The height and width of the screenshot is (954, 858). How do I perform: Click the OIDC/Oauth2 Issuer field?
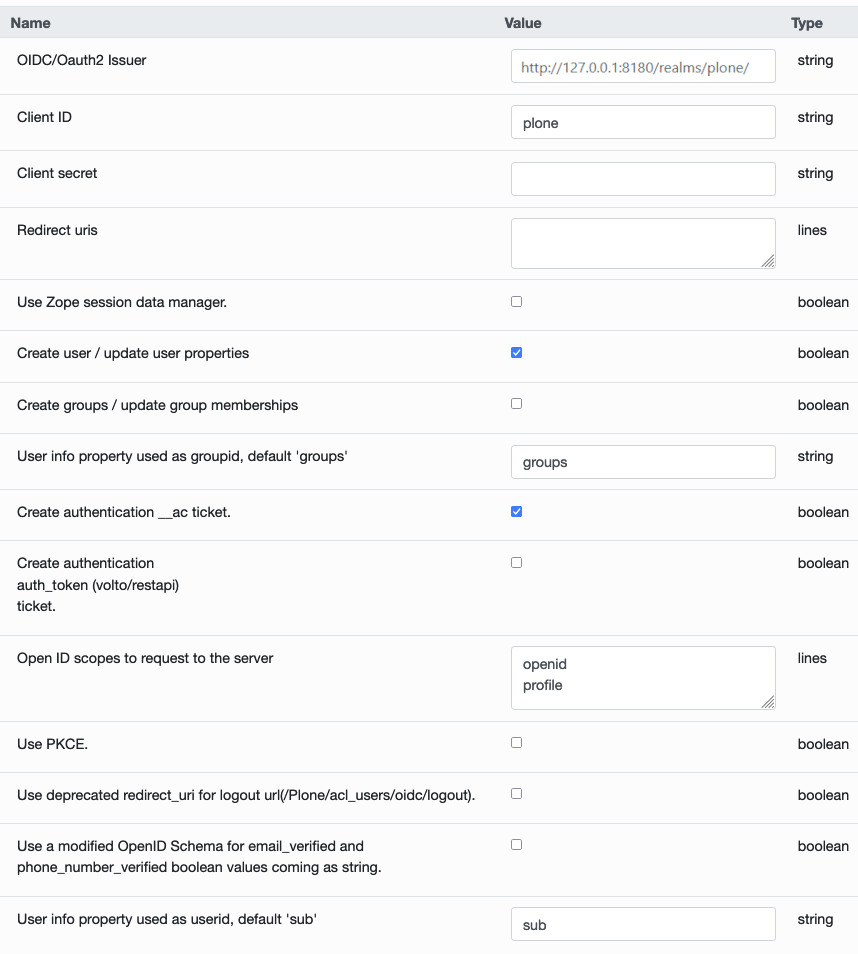click(x=643, y=67)
